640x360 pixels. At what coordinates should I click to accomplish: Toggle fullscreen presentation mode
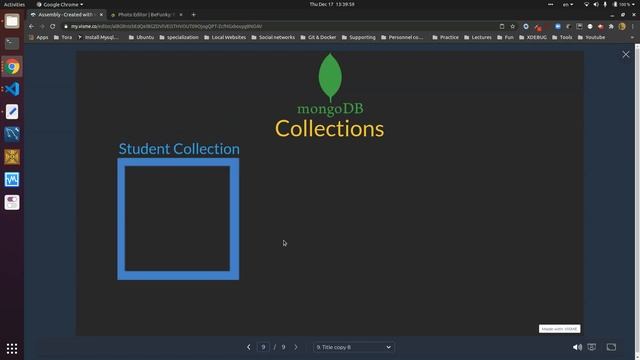pyautogui.click(x=611, y=347)
